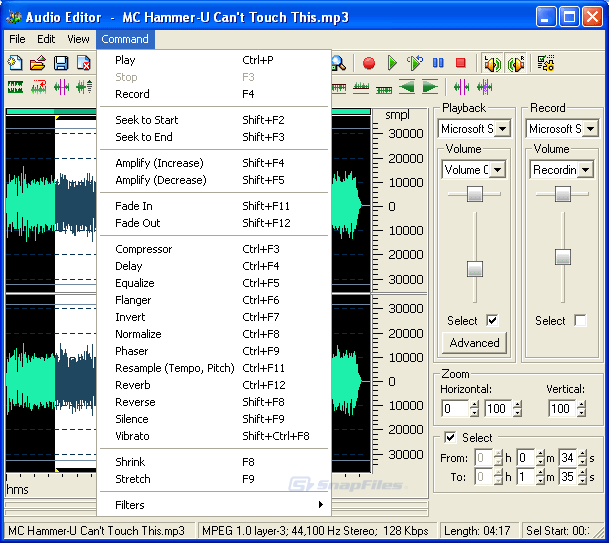The height and width of the screenshot is (543, 609).
Task: Click status bar text Length: 04:17
Action: (x=477, y=531)
